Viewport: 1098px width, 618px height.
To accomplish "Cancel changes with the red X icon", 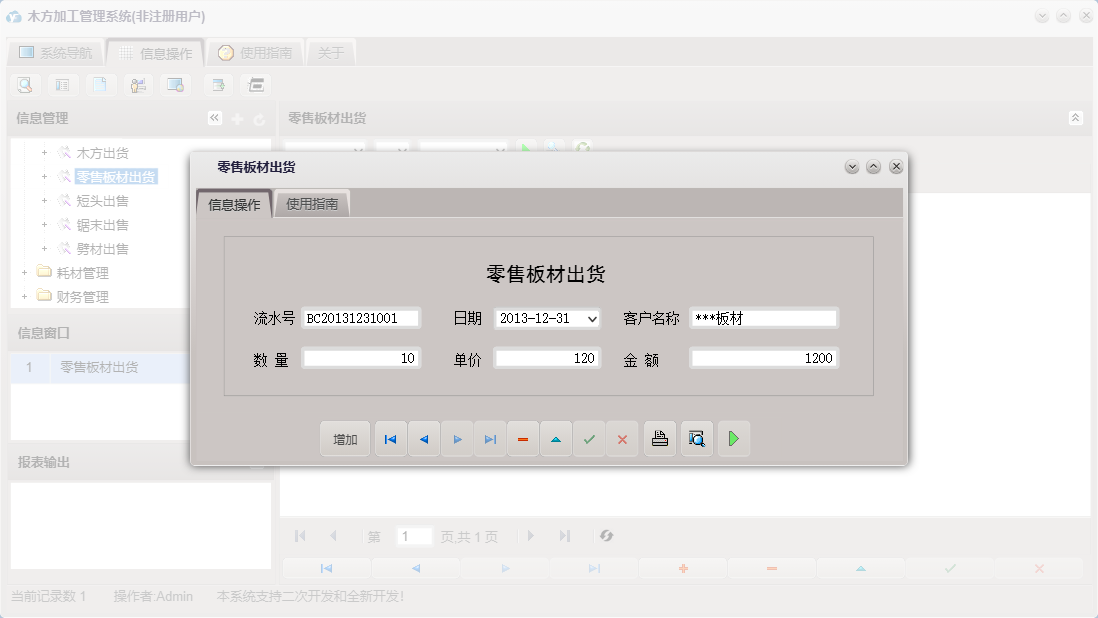I will pos(622,438).
